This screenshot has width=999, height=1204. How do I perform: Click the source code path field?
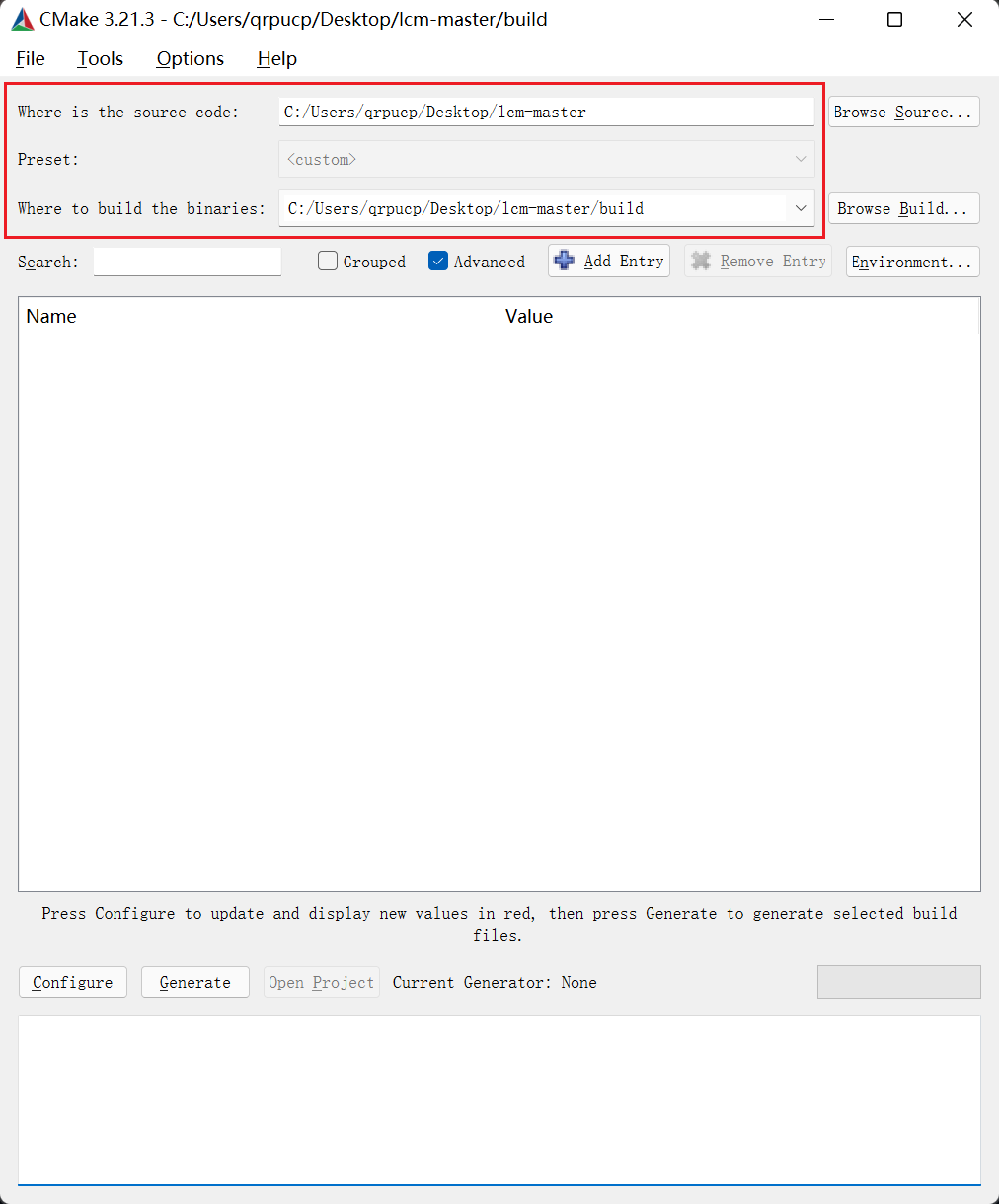coord(547,112)
